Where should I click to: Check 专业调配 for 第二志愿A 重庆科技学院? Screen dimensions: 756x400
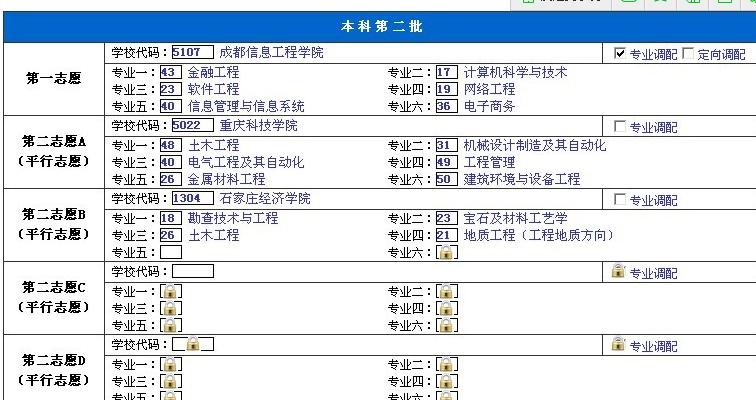(620, 127)
